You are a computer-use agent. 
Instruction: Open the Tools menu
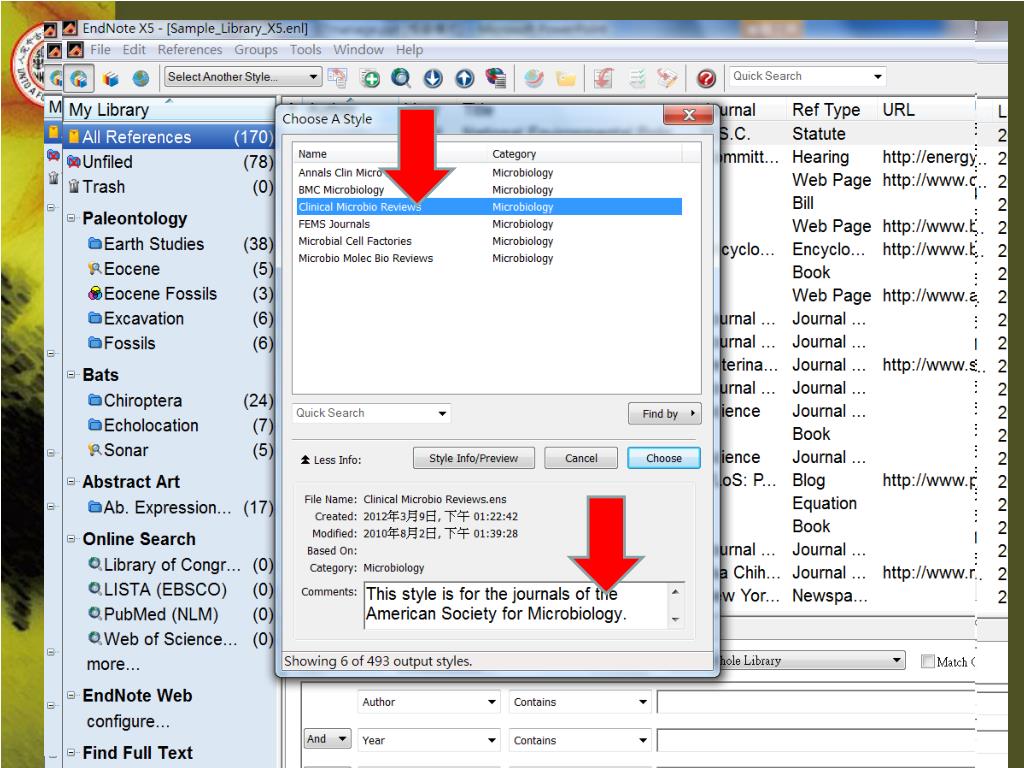click(306, 50)
